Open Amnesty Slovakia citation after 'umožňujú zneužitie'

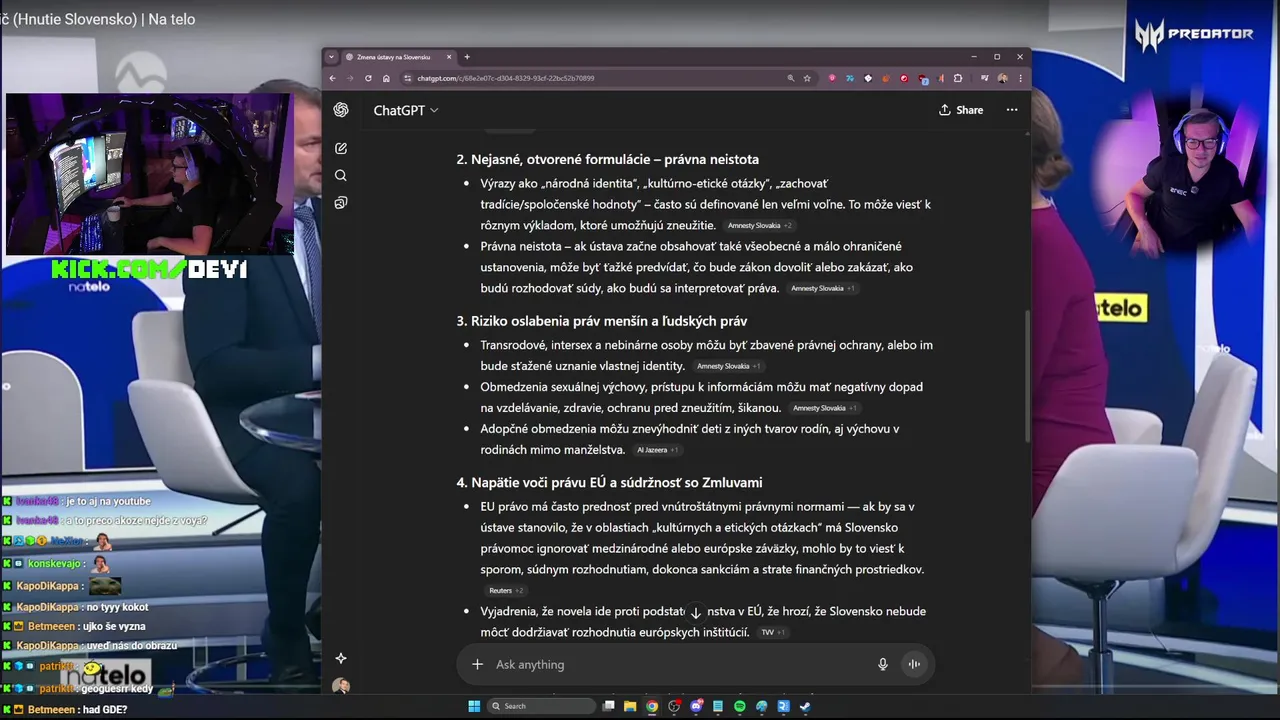(759, 226)
